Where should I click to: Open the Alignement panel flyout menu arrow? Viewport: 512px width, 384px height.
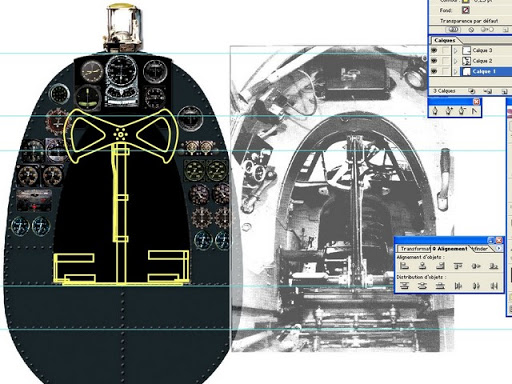pos(499,248)
